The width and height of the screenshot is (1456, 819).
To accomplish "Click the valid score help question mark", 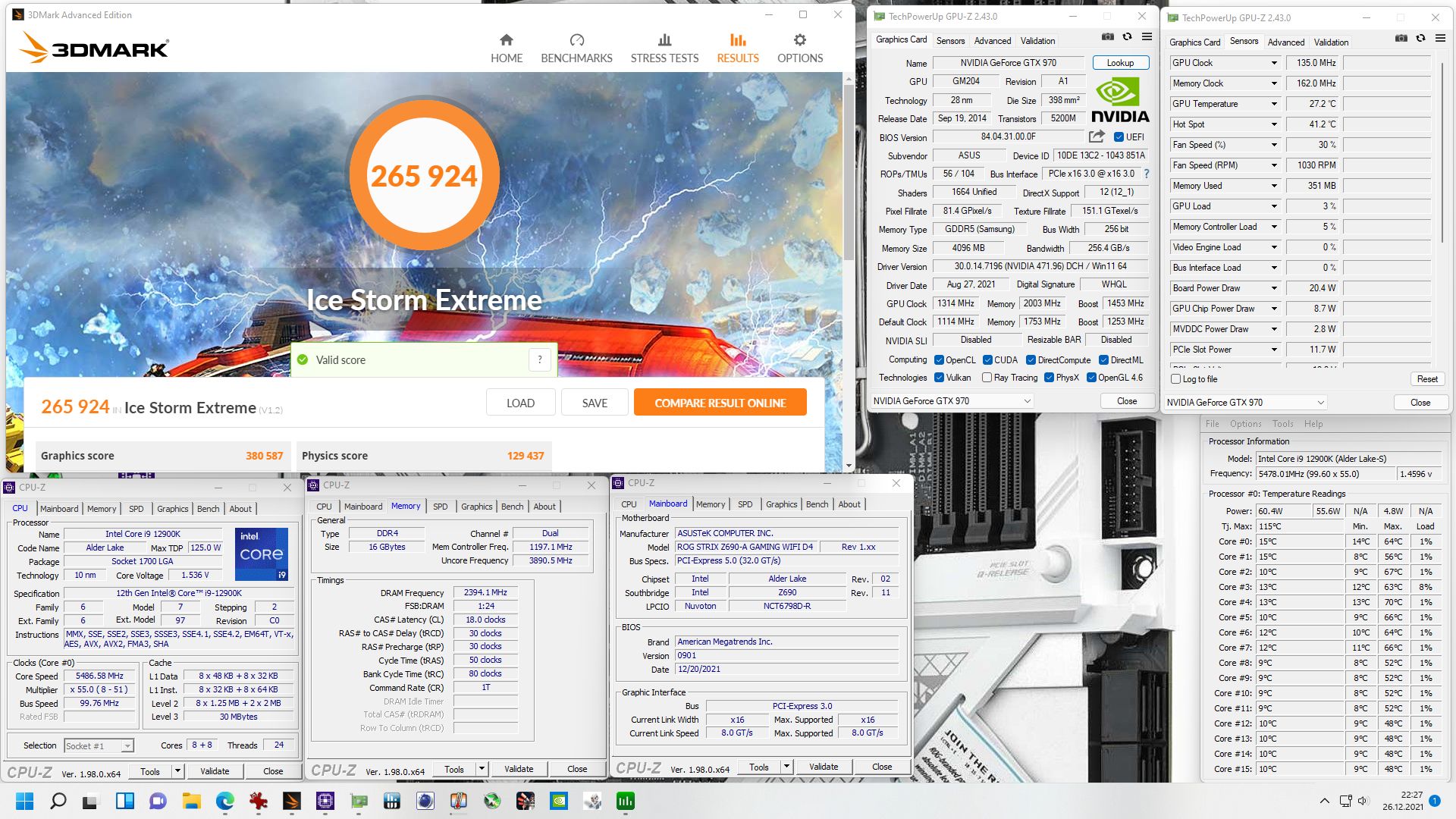I will click(540, 359).
